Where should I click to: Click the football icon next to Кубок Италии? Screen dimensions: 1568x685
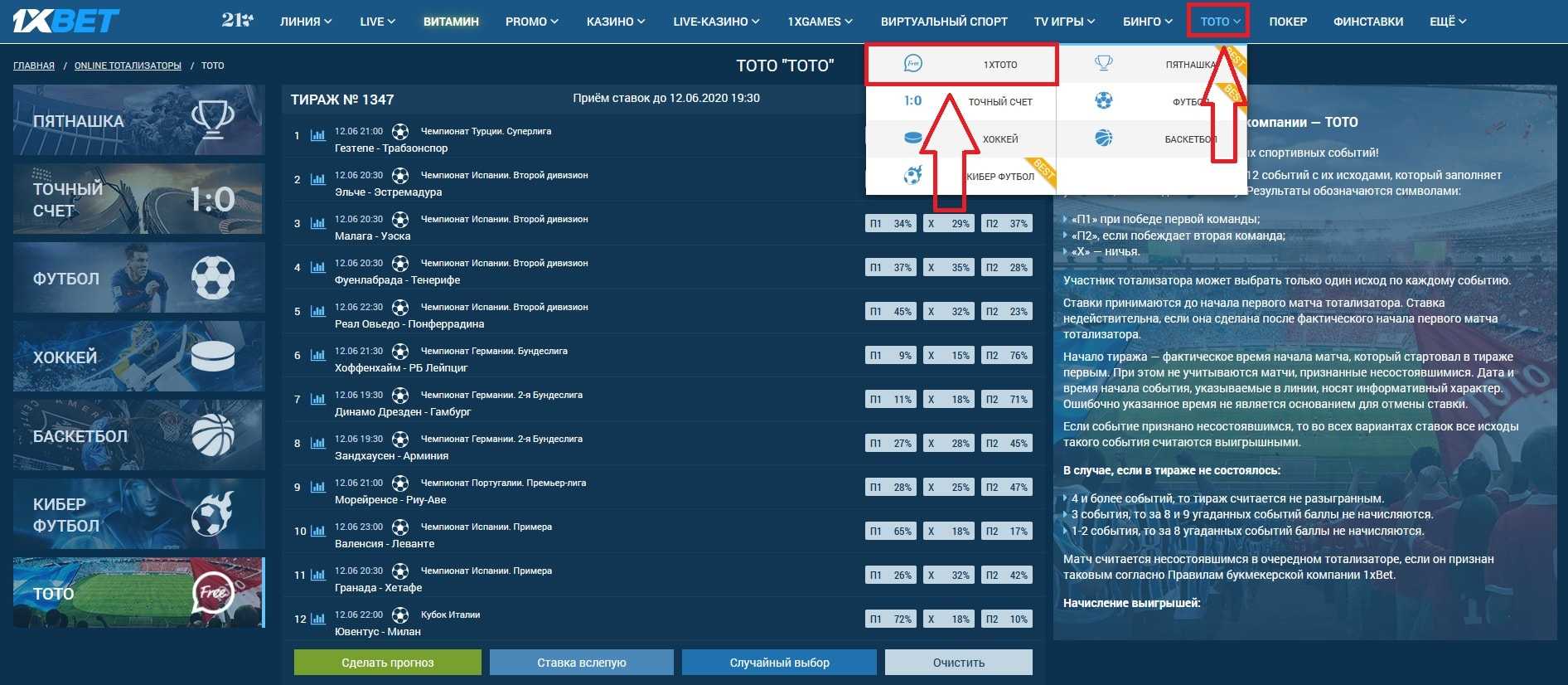pos(400,615)
